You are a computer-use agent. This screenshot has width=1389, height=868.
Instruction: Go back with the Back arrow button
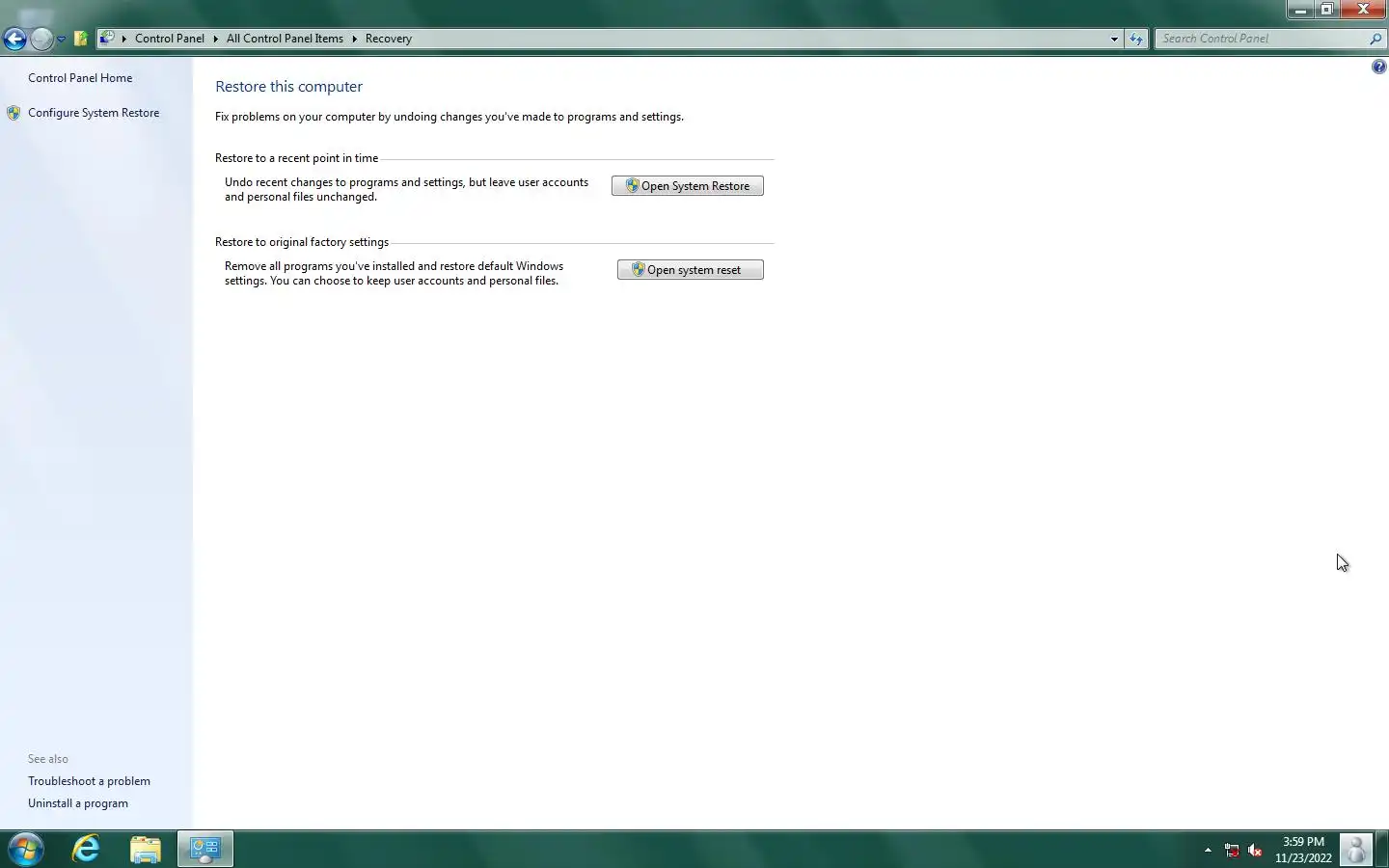pyautogui.click(x=14, y=39)
